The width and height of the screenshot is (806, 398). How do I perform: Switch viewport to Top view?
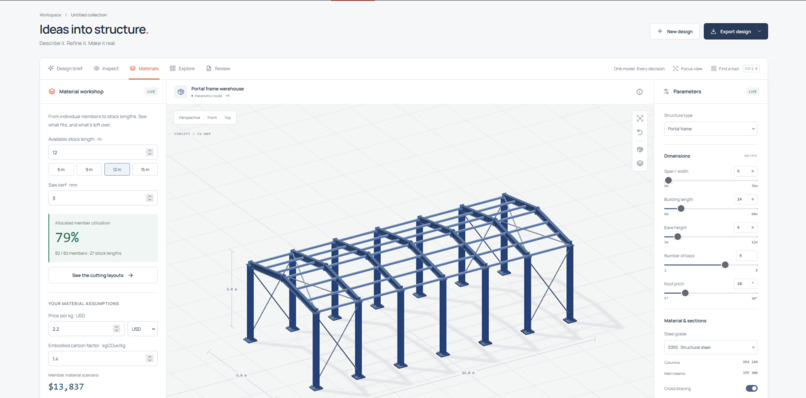pyautogui.click(x=227, y=118)
